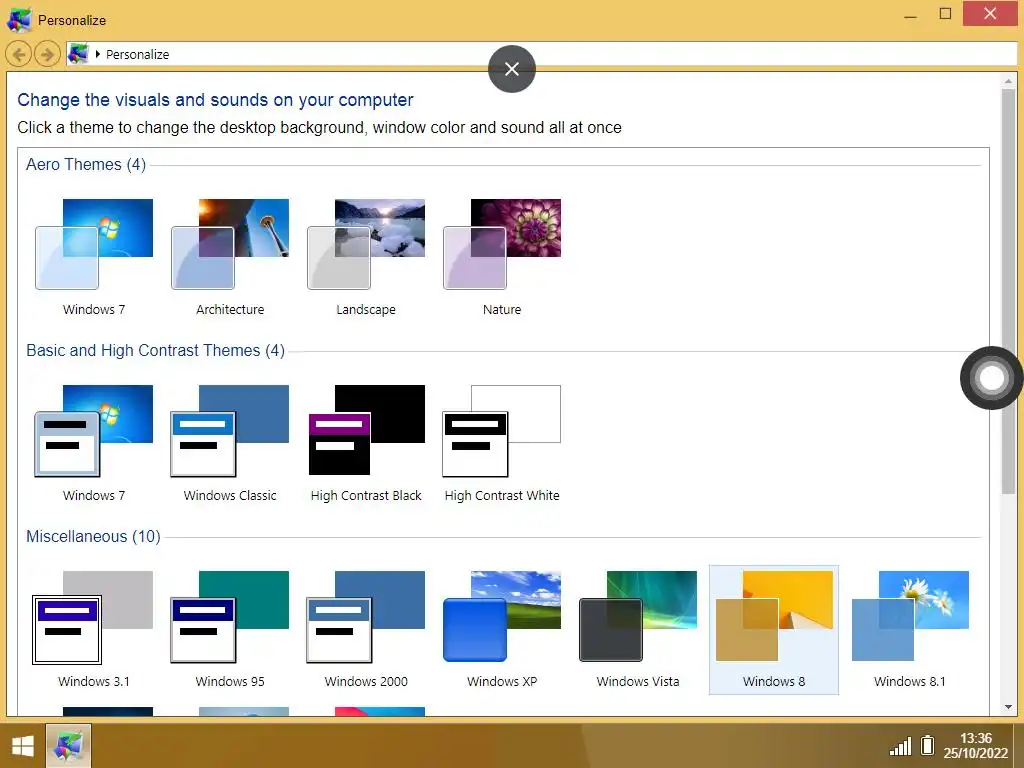The image size is (1024, 768).
Task: Maximize the Personalize window
Action: tap(945, 13)
